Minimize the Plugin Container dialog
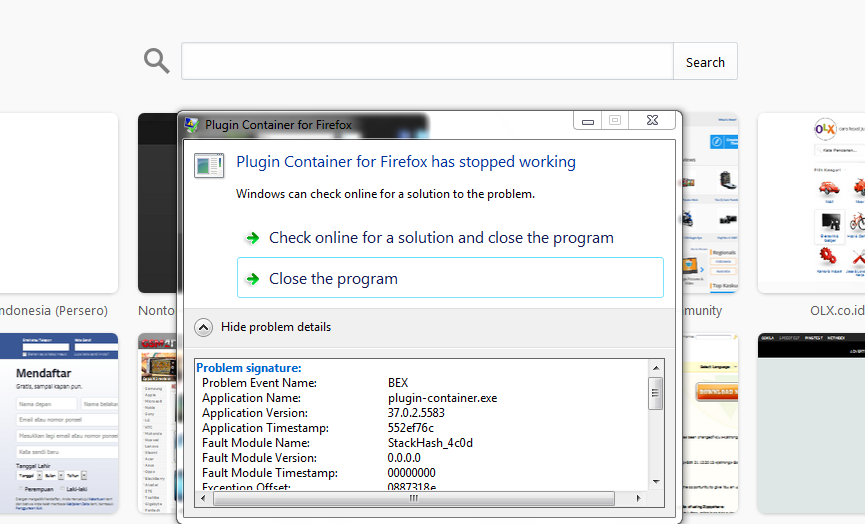 coord(588,121)
